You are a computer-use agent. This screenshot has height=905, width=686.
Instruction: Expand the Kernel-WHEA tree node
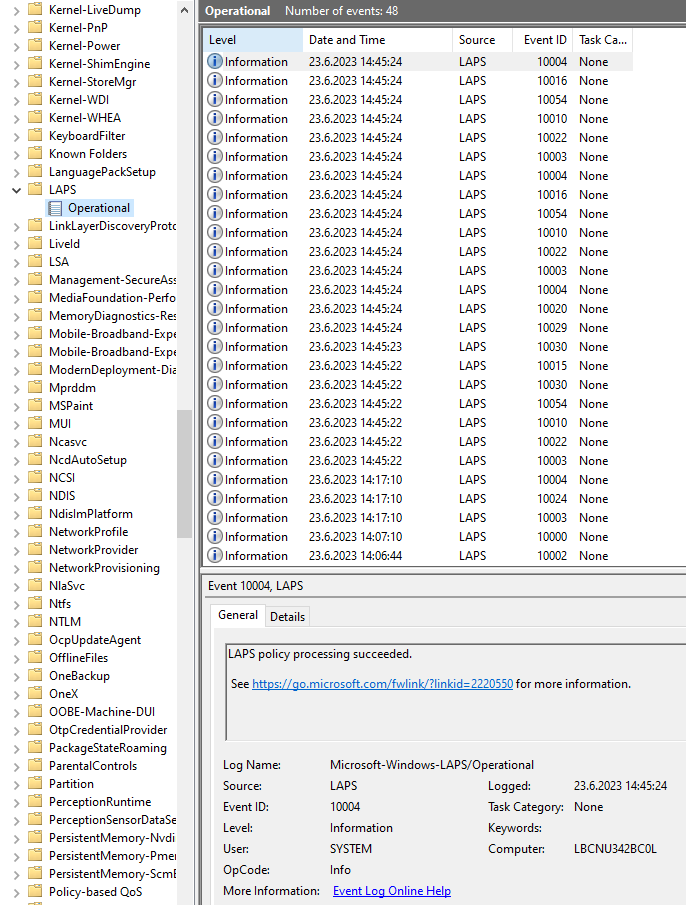point(16,118)
